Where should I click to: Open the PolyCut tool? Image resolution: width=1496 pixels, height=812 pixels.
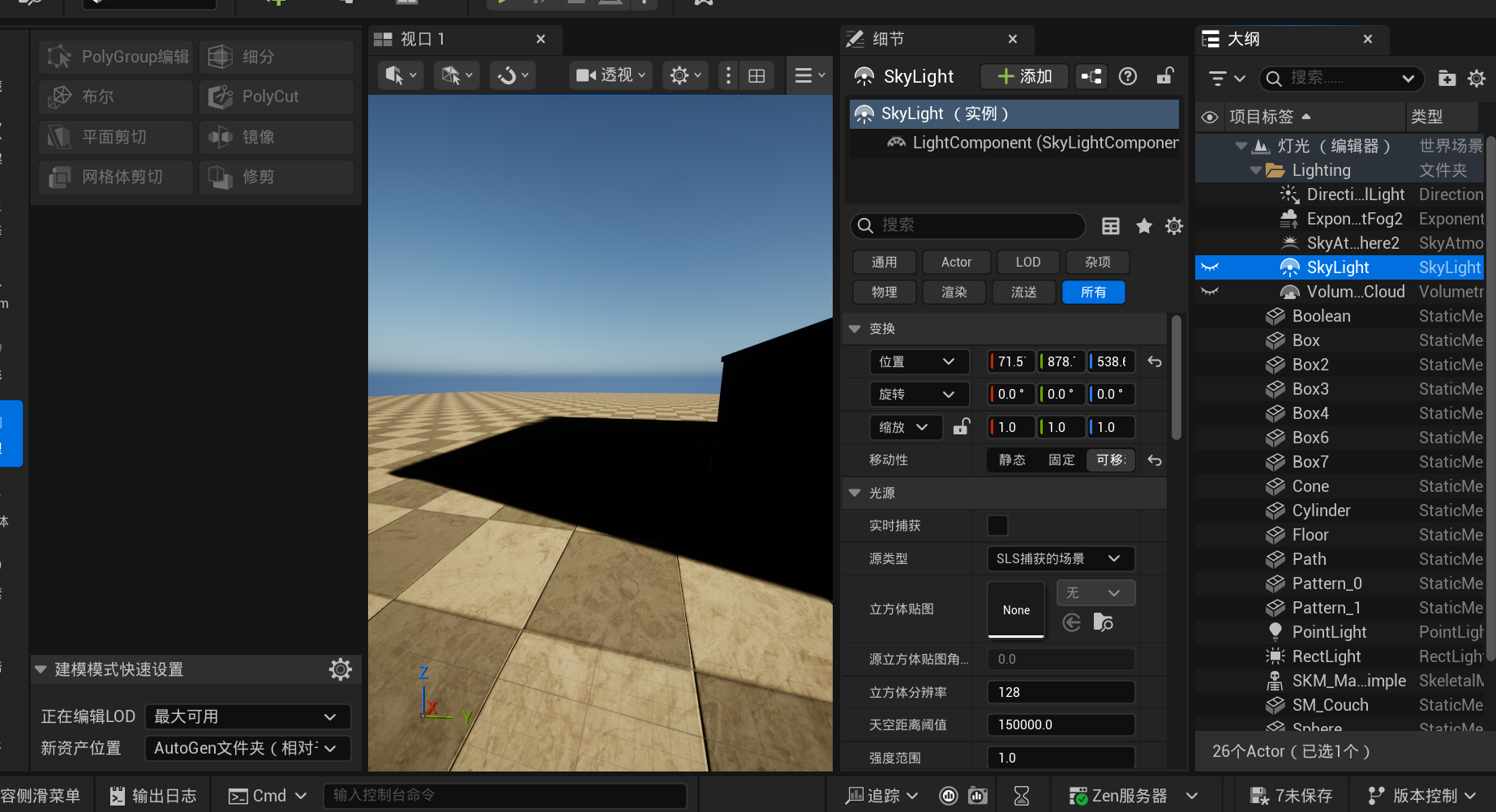point(276,96)
